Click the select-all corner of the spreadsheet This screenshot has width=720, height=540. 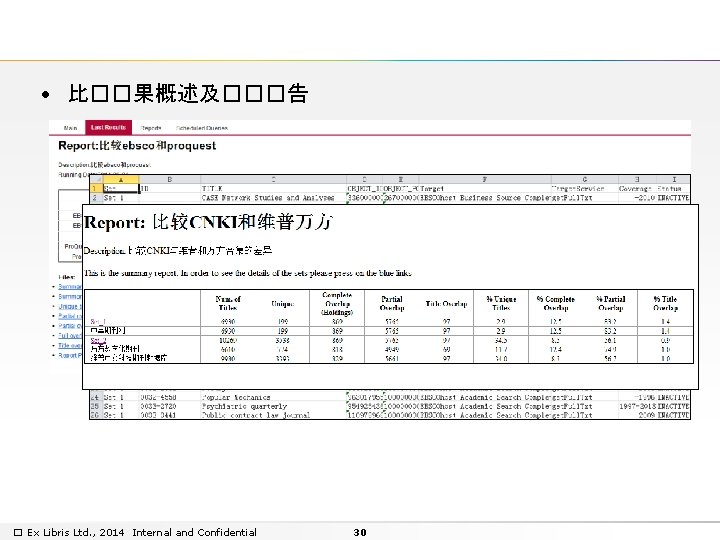(x=96, y=180)
